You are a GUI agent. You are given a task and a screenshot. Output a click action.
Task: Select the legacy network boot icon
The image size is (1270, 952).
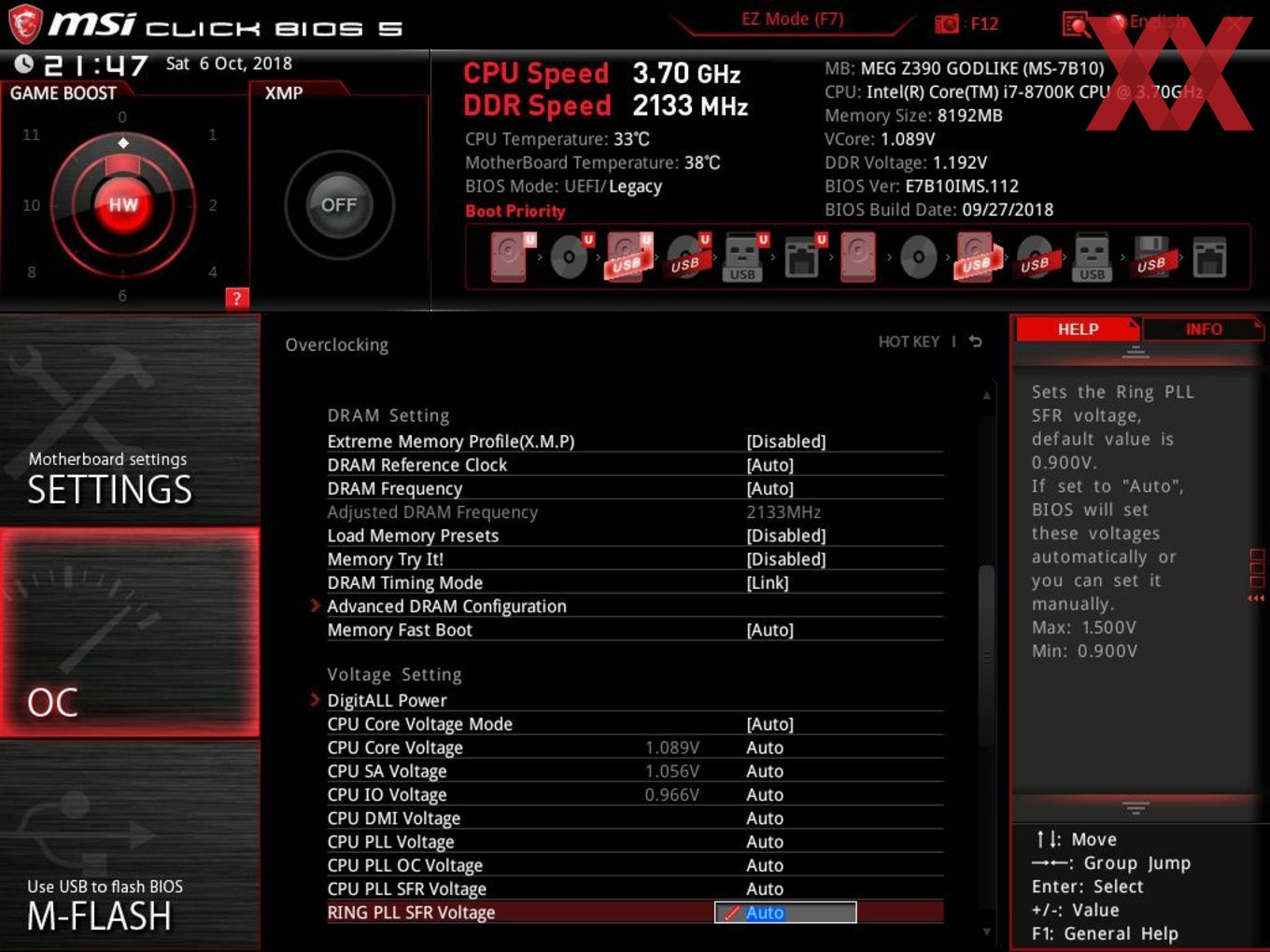click(x=1209, y=258)
